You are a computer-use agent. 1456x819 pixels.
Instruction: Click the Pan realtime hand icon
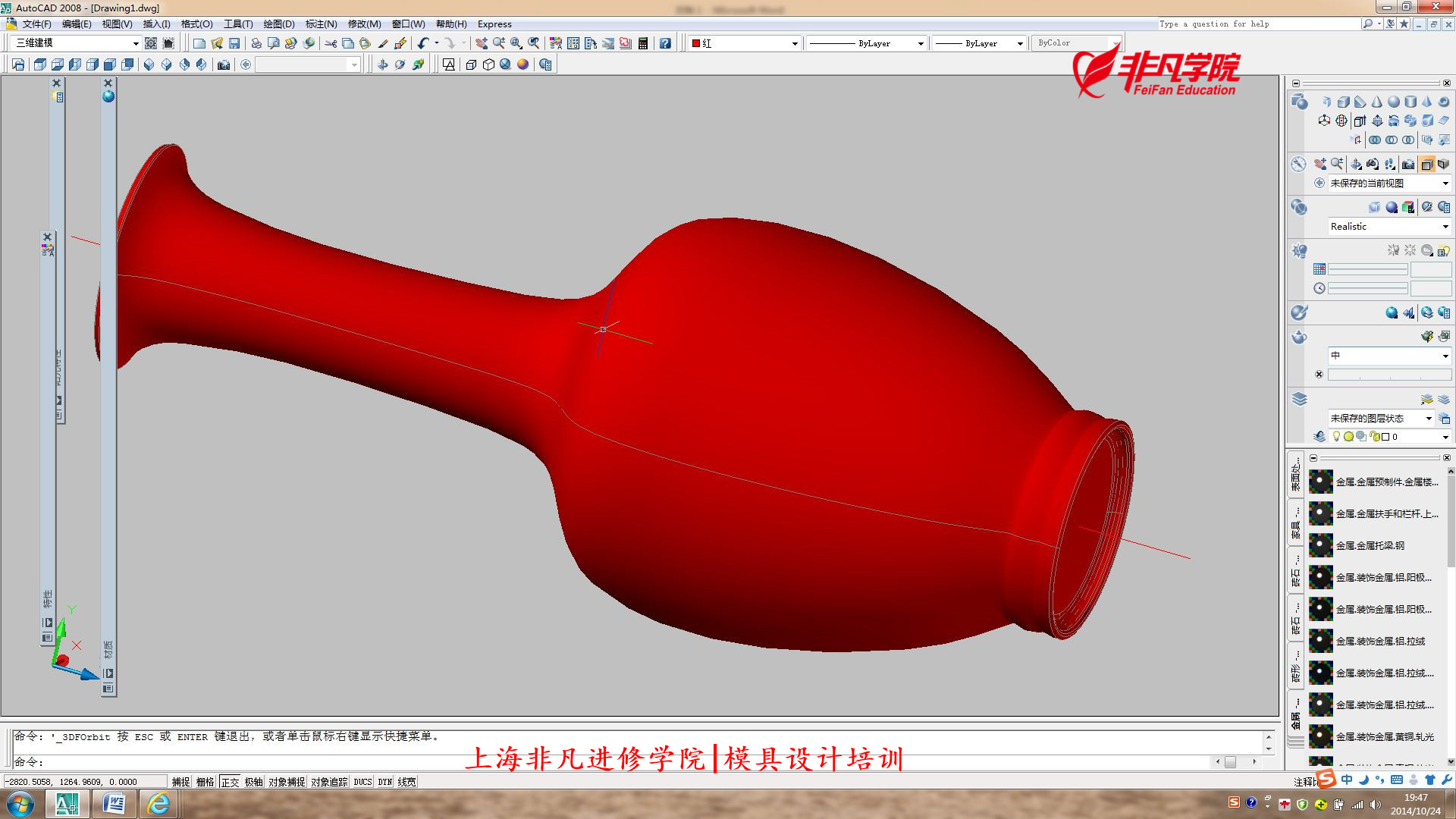point(482,43)
